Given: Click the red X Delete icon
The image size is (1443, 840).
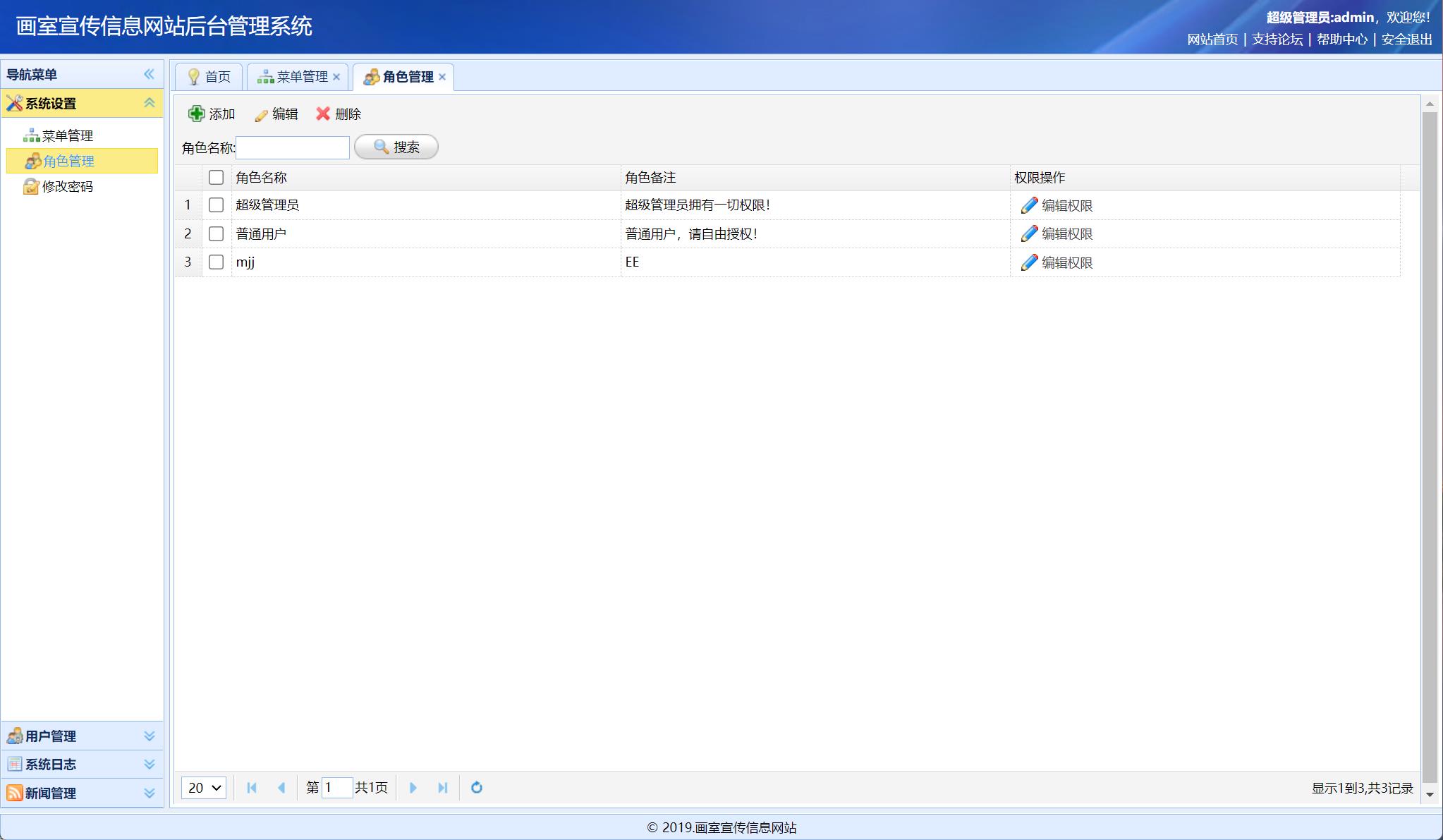Looking at the screenshot, I should click(x=323, y=114).
